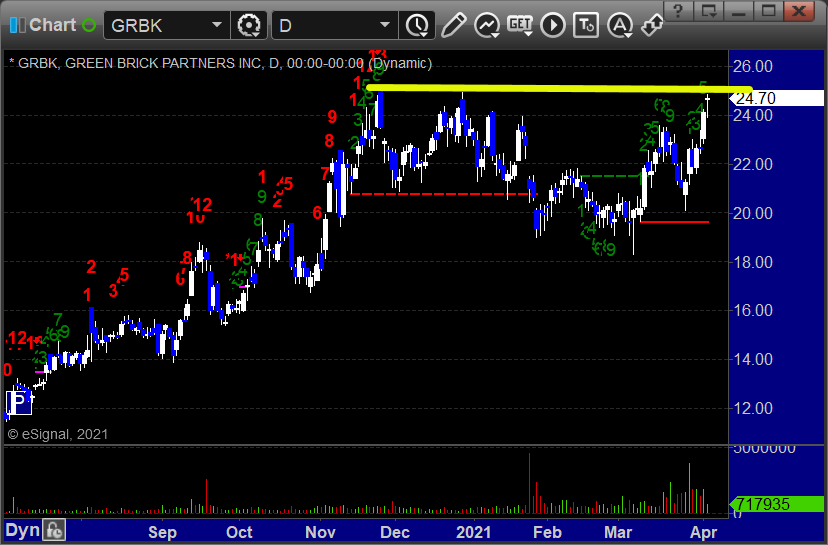Select the green dashed line near 21.50
Screen dimensions: 828x545
[611, 176]
